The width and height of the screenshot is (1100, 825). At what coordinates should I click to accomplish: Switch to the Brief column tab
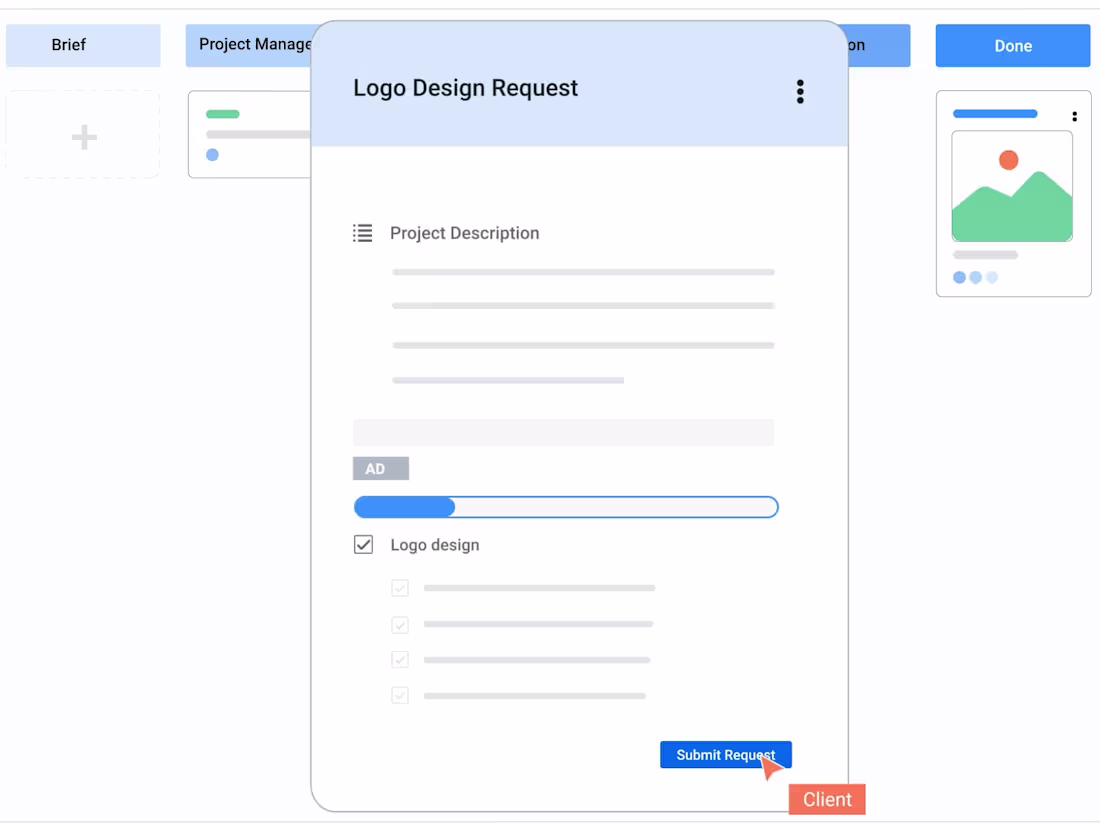83,45
